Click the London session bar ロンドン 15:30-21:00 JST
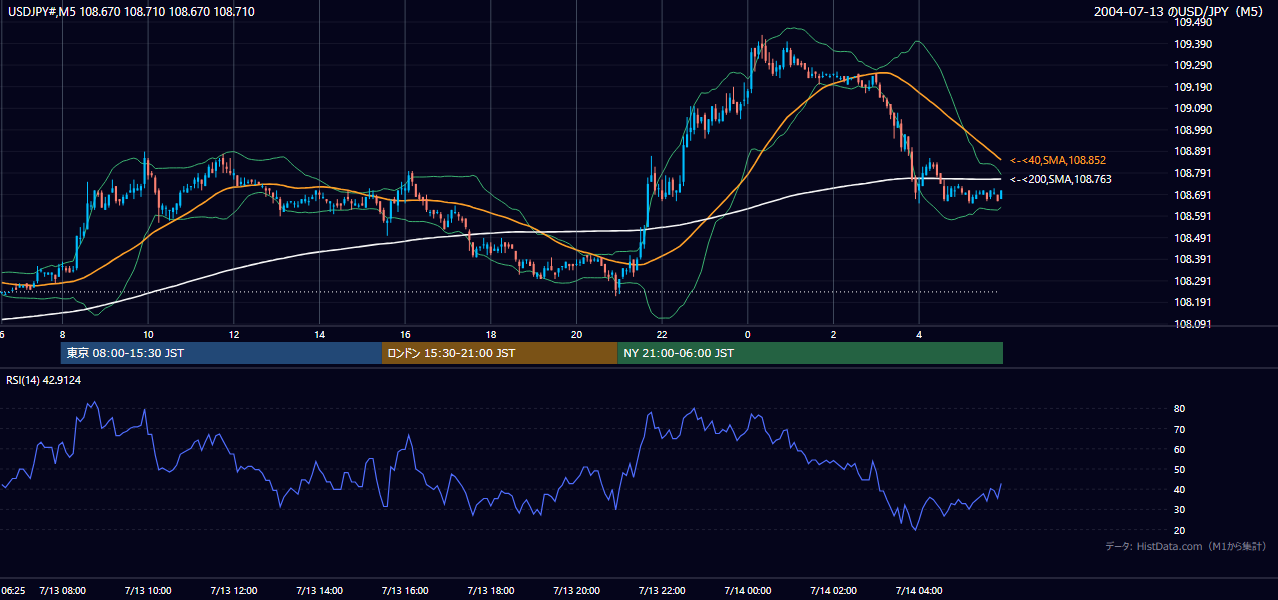This screenshot has width=1278, height=600. tap(500, 353)
